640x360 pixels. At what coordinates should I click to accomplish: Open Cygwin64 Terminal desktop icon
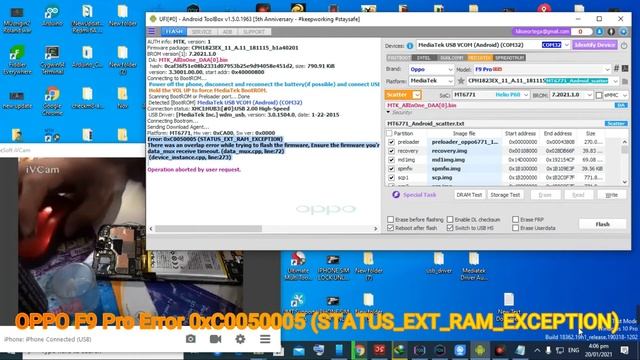(x=52, y=60)
